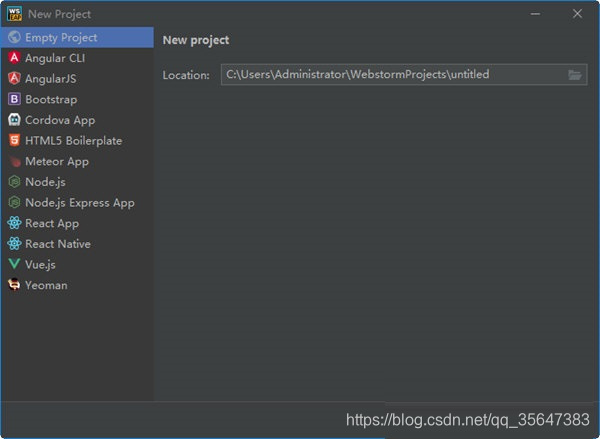Minimize the New Project dialog
The image size is (600, 439).
click(x=535, y=14)
